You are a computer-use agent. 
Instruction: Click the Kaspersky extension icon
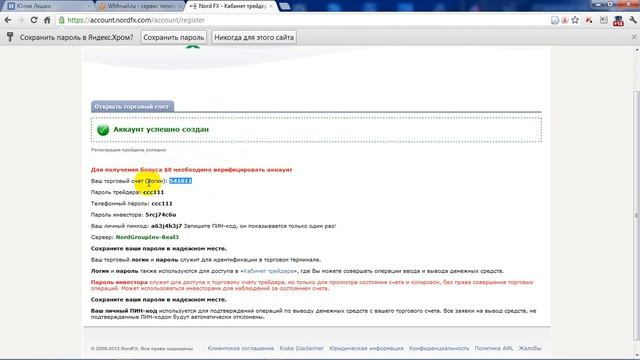pyautogui.click(x=589, y=20)
